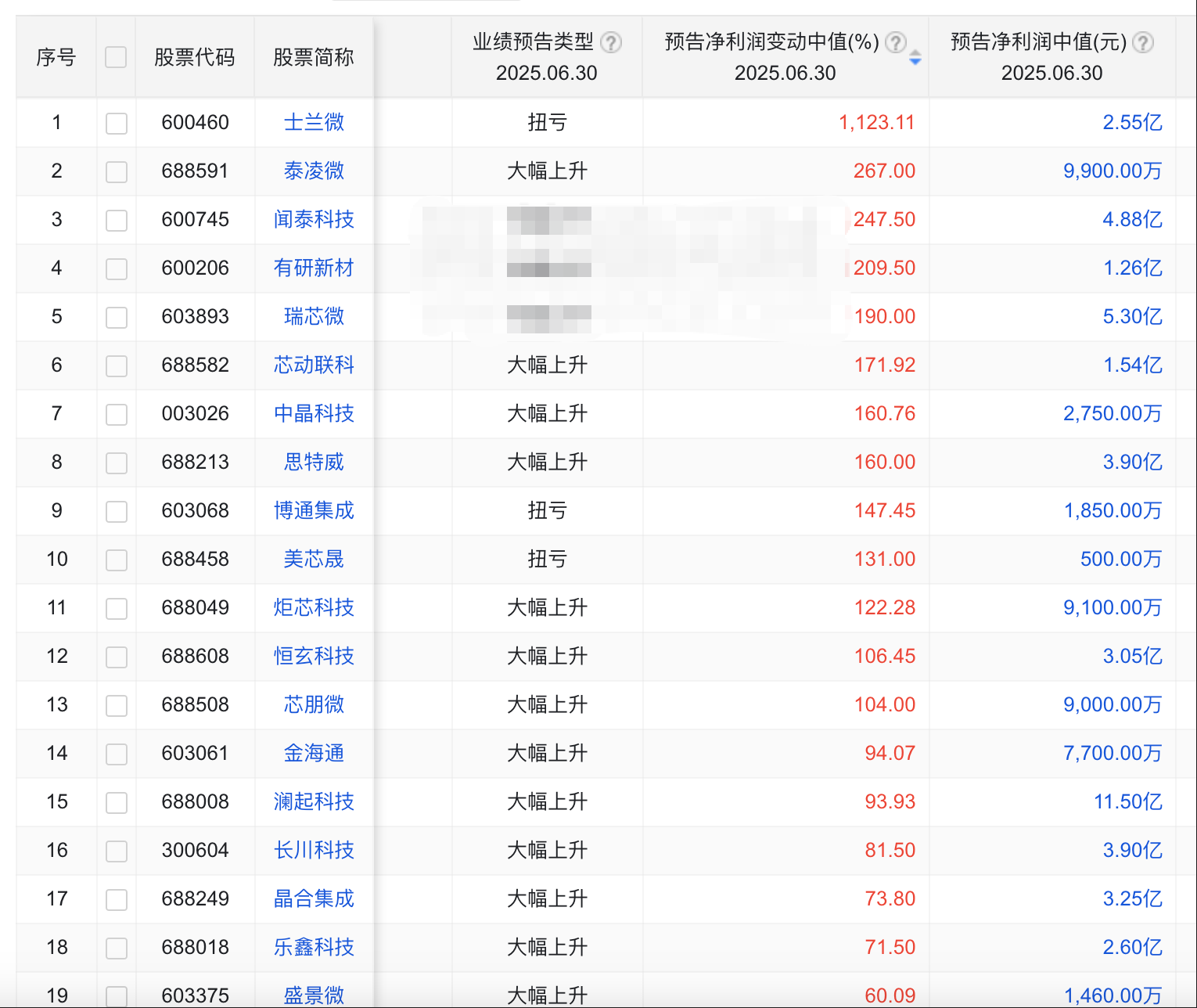Go to 芯动联科 stock page

[x=314, y=365]
